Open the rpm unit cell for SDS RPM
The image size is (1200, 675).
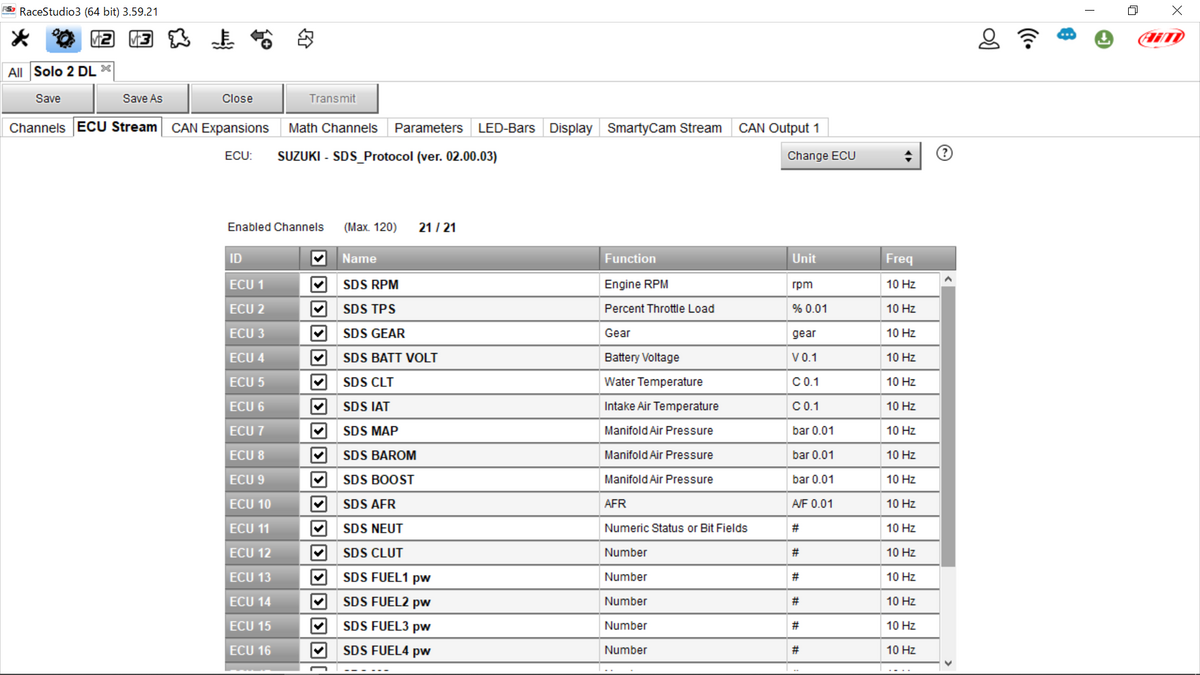[x=833, y=284]
